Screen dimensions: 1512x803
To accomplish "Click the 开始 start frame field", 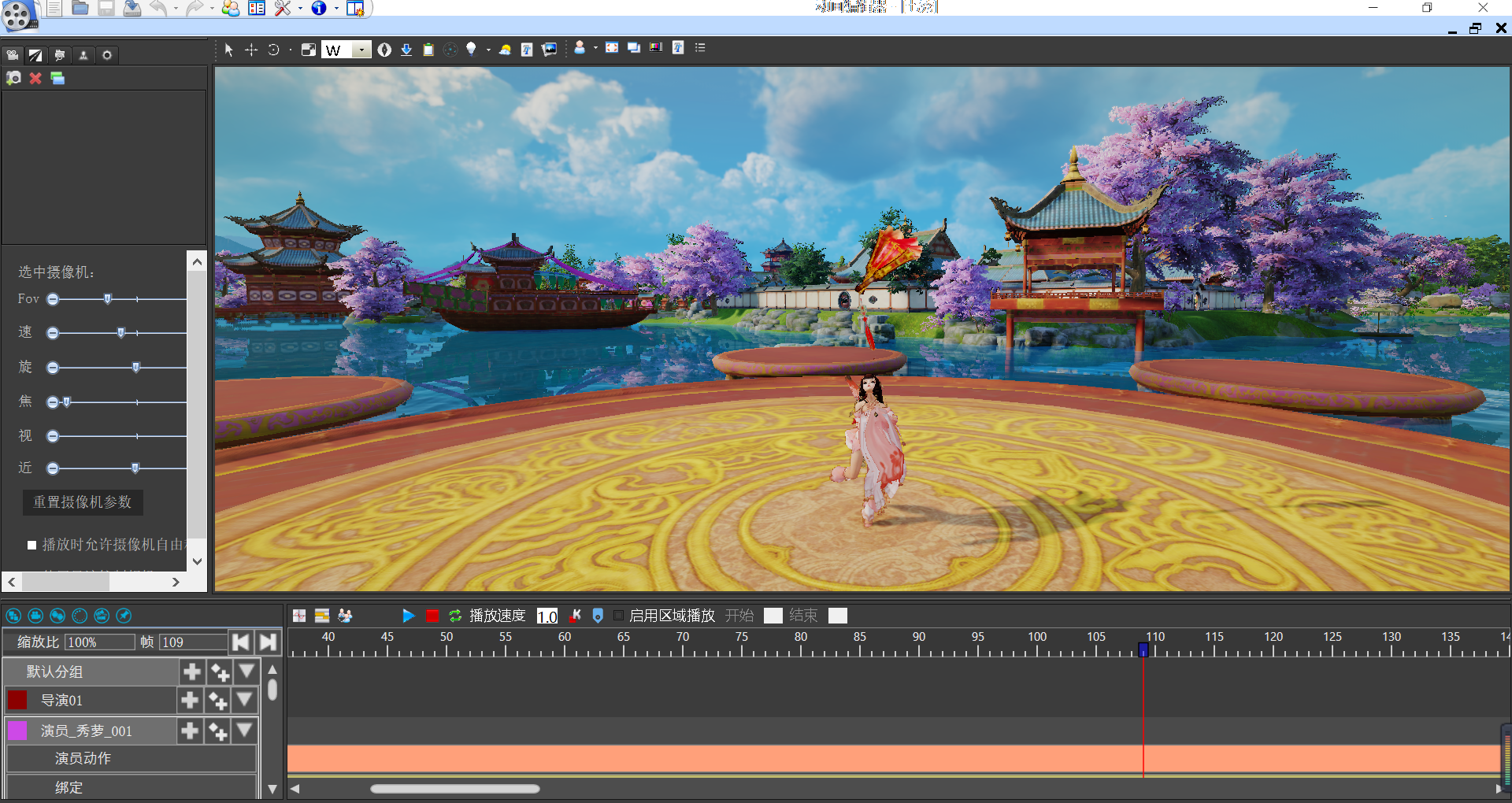I will click(x=773, y=616).
